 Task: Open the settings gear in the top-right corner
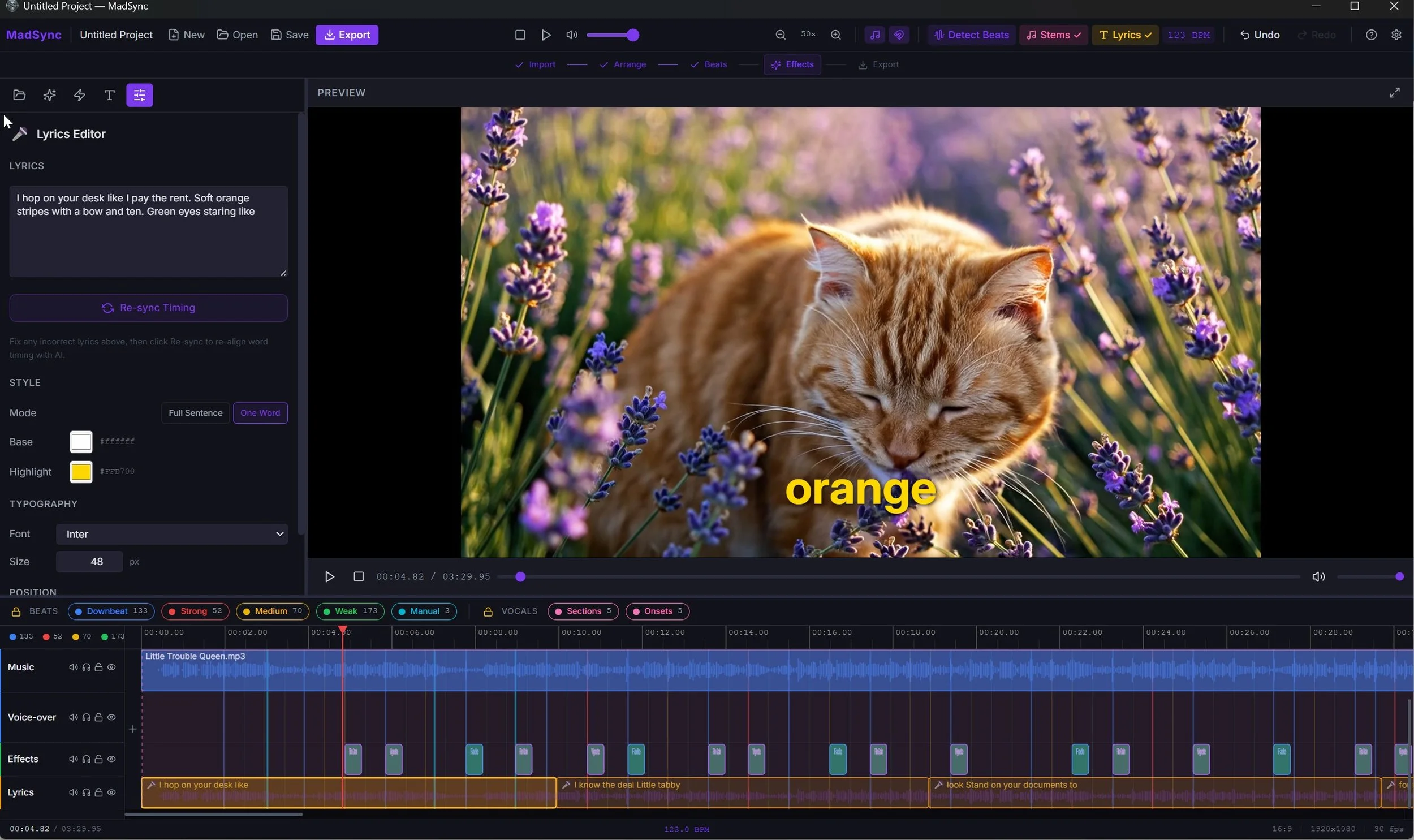tap(1395, 35)
